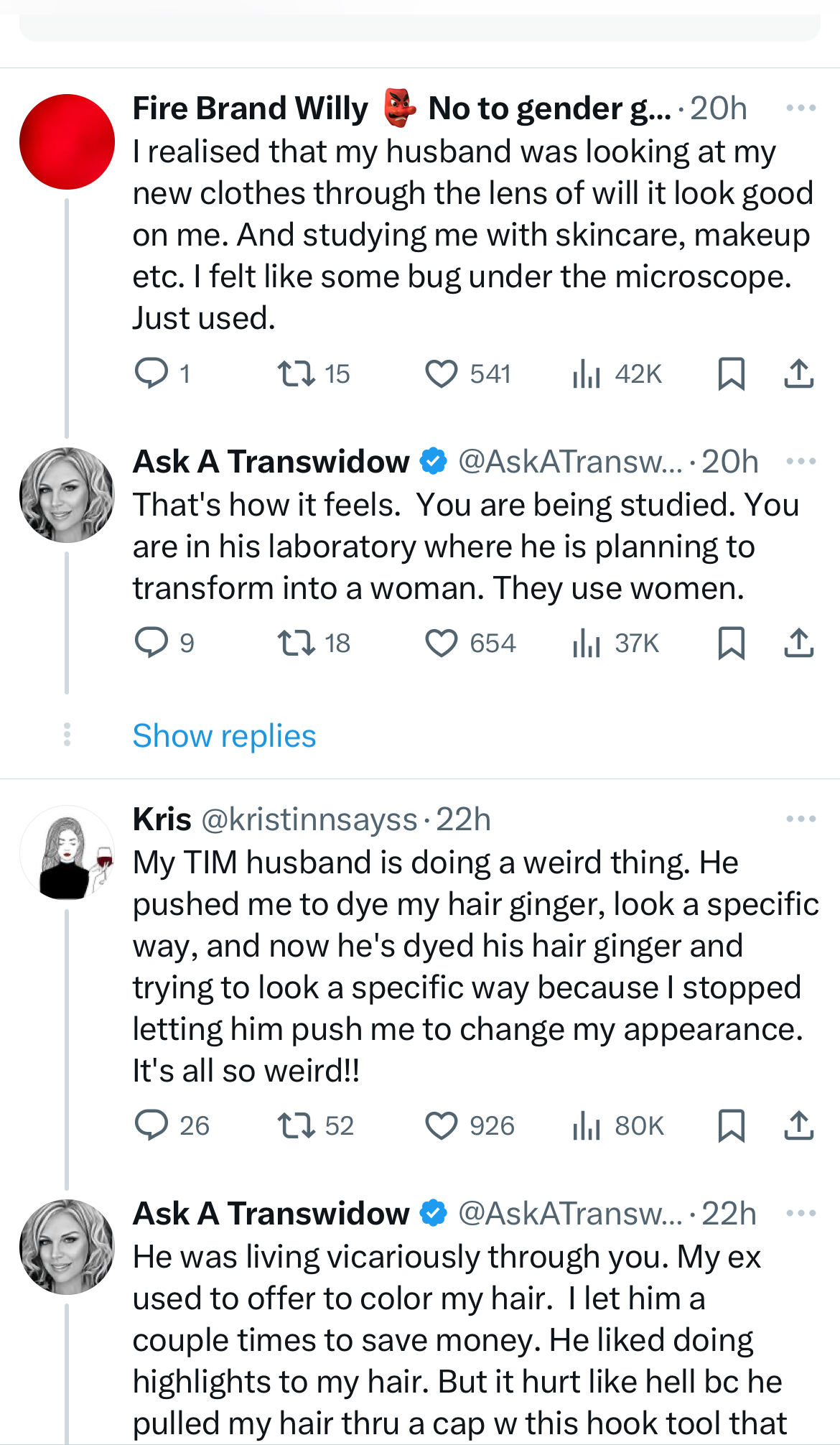Bookmark Kris's tweet with 80K views
Viewport: 840px width, 1445px height.
point(731,1125)
